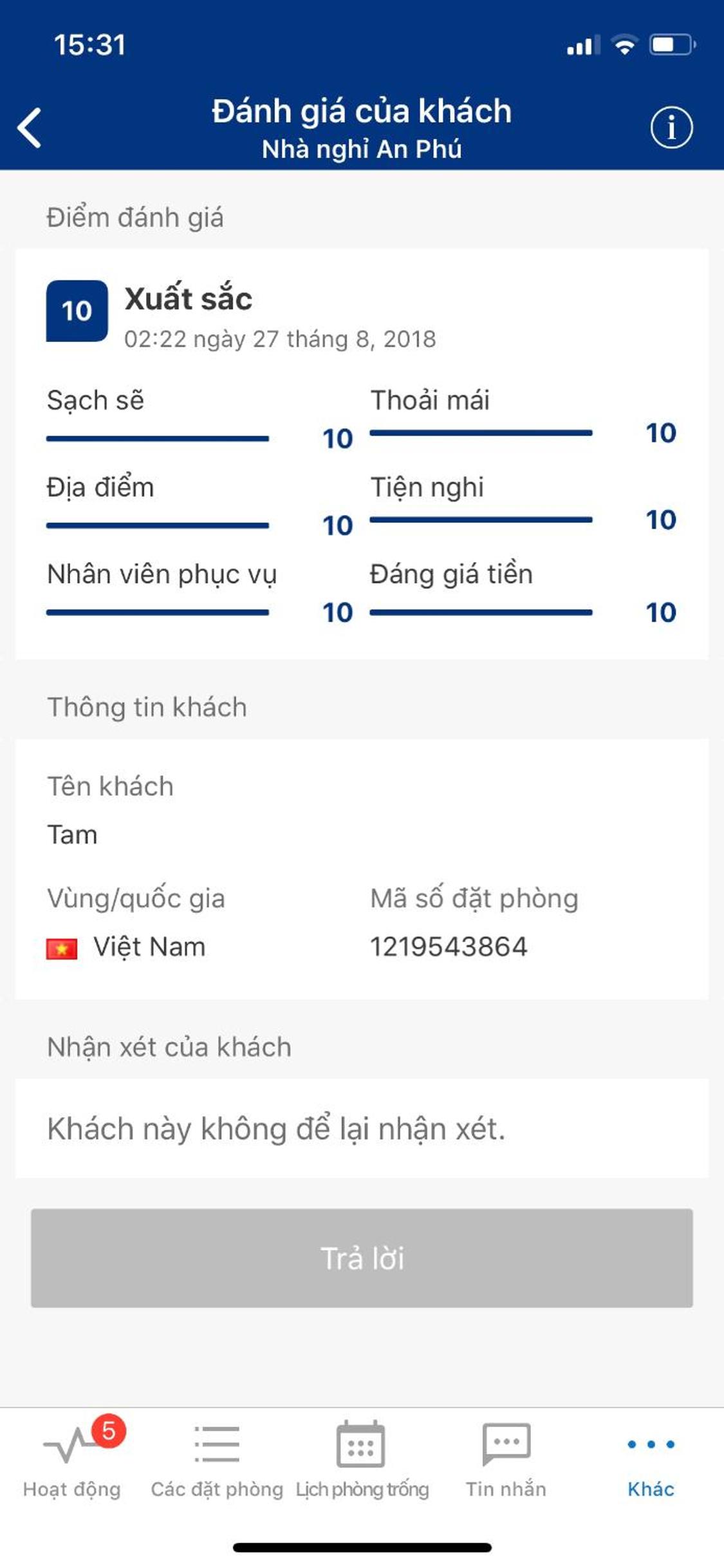Tap the Thoải mái rating bar
Image resolution: width=724 pixels, height=1568 pixels.
pos(481,433)
